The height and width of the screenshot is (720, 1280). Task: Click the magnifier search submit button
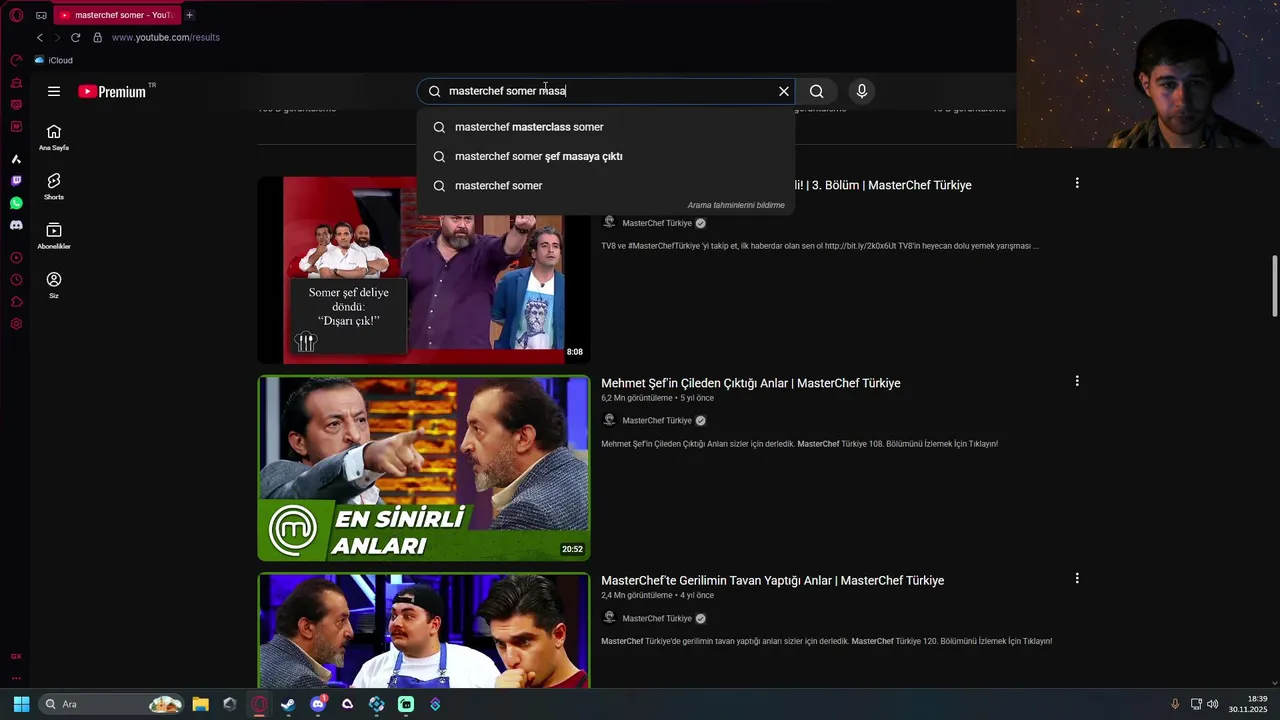pyautogui.click(x=817, y=91)
